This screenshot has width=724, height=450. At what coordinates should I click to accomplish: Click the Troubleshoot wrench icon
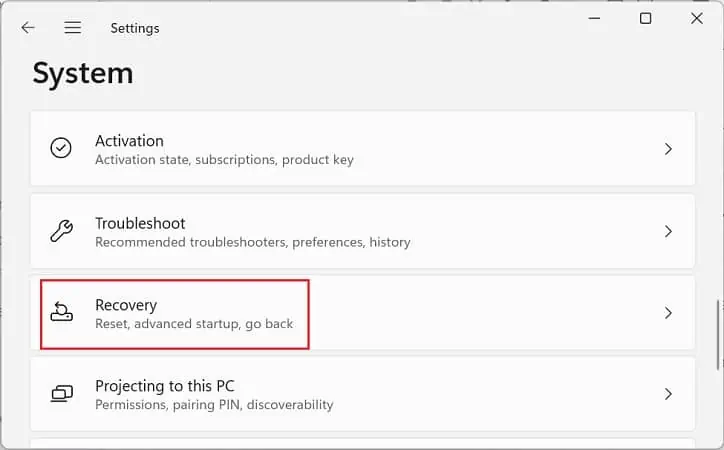point(61,231)
